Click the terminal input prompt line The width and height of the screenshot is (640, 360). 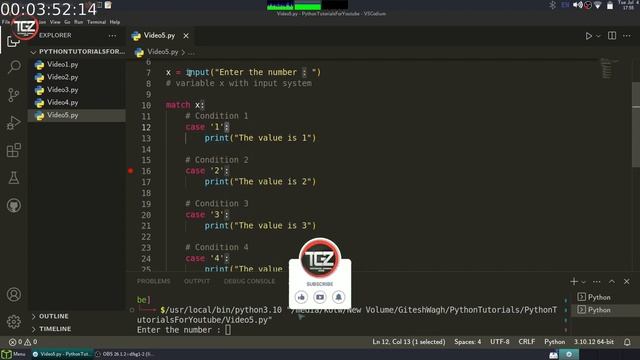184,330
